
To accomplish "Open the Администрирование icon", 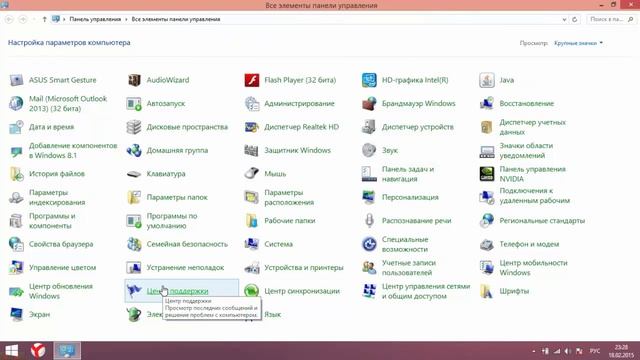I will click(x=252, y=103).
